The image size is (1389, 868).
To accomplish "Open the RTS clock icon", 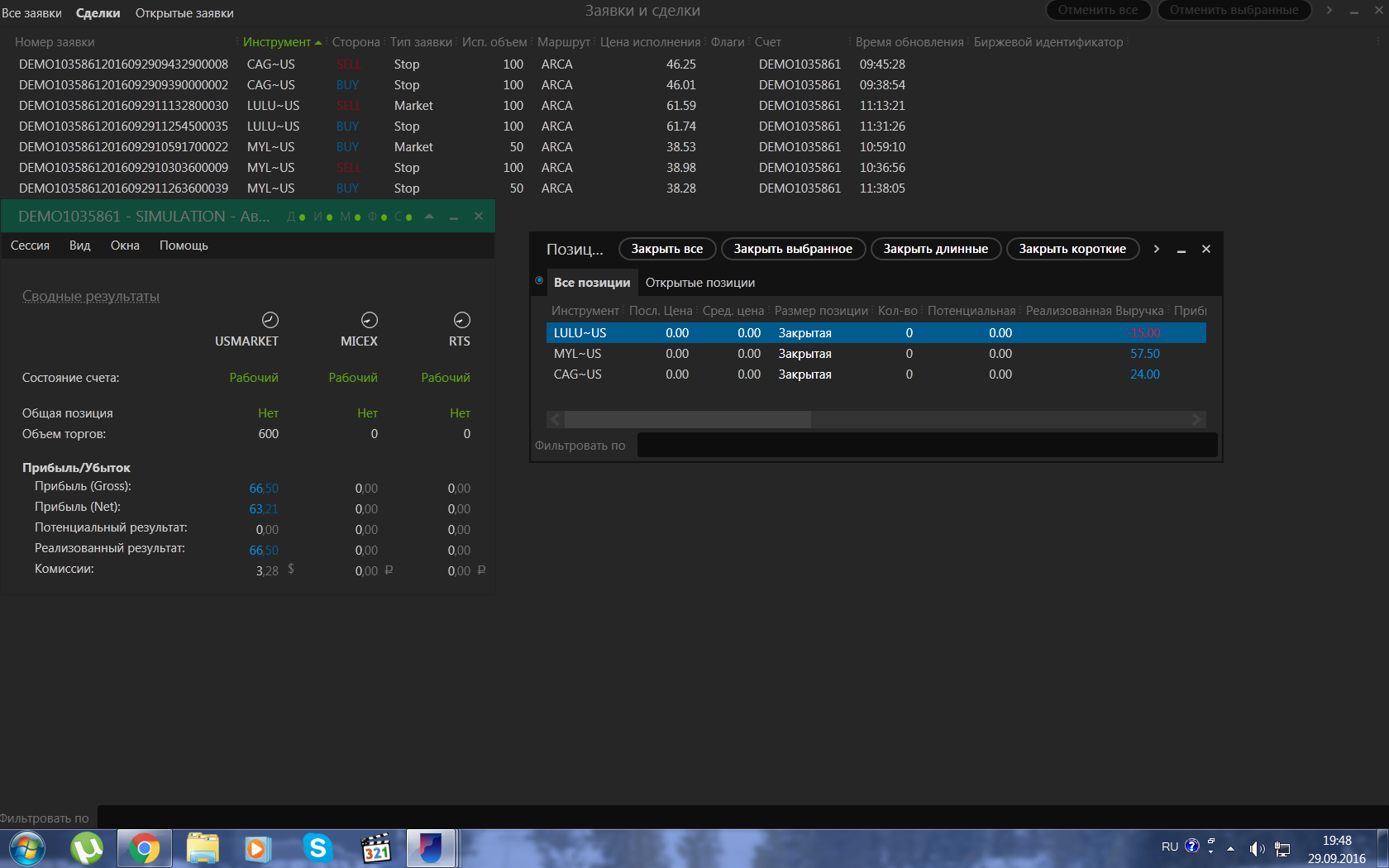I will click(x=462, y=320).
